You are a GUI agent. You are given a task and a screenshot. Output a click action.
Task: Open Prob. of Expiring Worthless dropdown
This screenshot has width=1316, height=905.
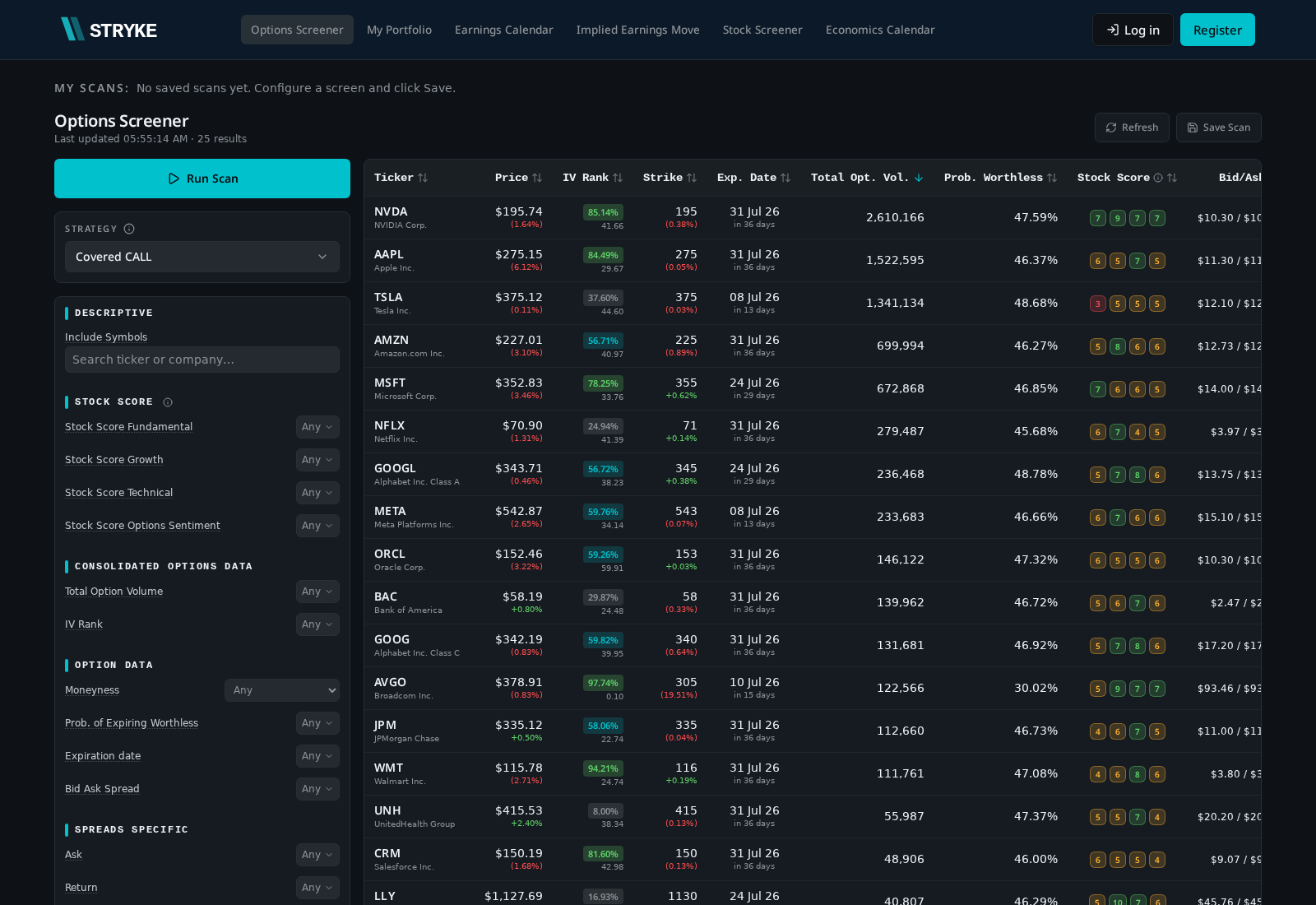click(317, 723)
